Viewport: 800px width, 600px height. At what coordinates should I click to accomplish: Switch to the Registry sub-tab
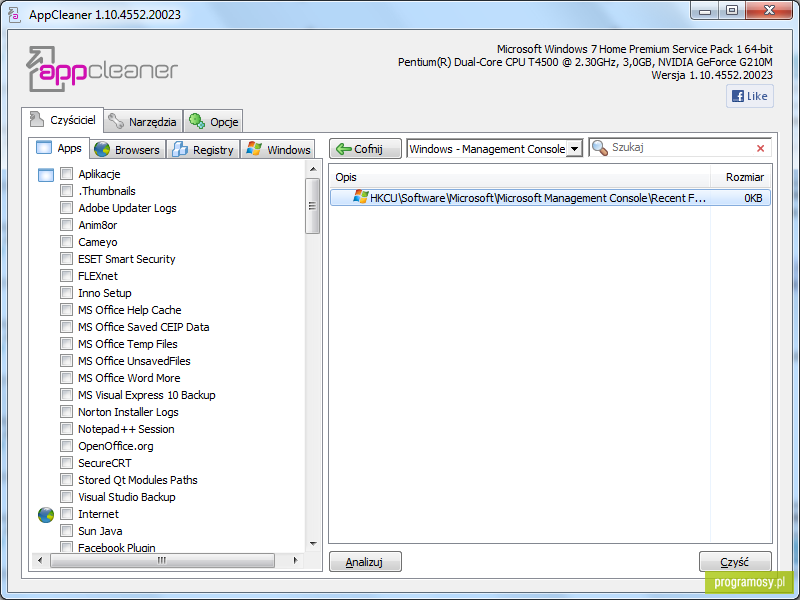(x=203, y=149)
